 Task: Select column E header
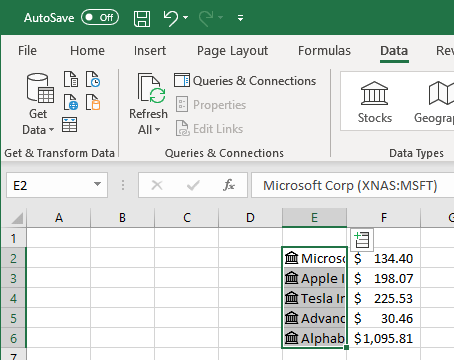(x=314, y=218)
